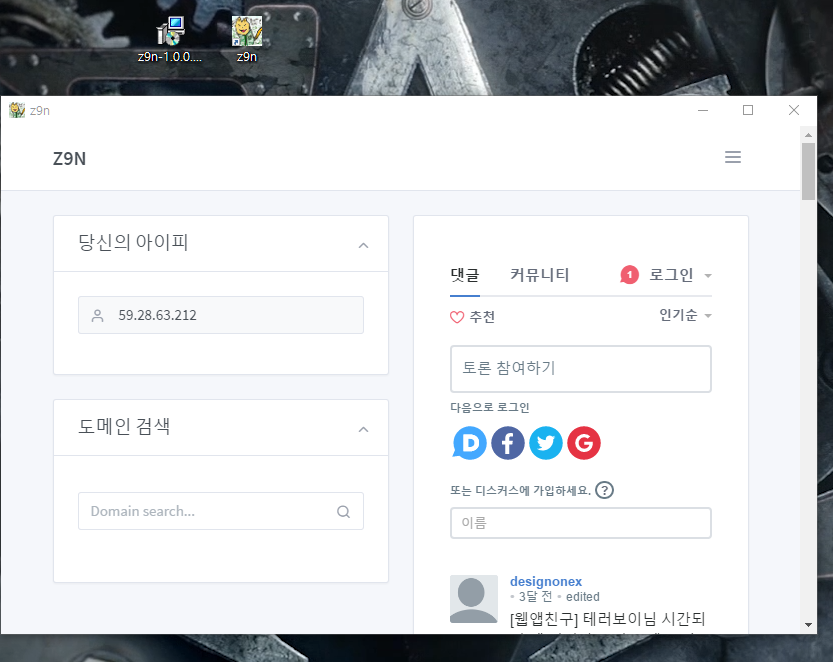Open the hamburger menu in Z9N header

tap(733, 157)
